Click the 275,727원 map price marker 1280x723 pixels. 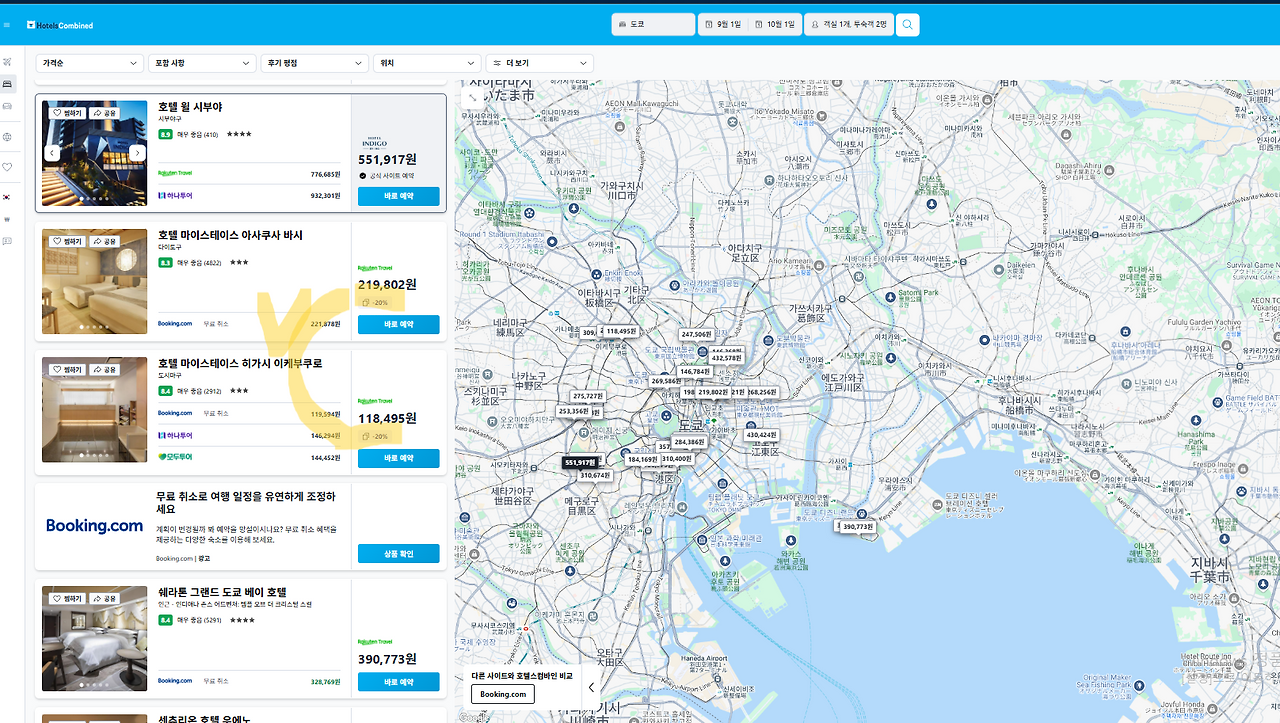pos(588,397)
